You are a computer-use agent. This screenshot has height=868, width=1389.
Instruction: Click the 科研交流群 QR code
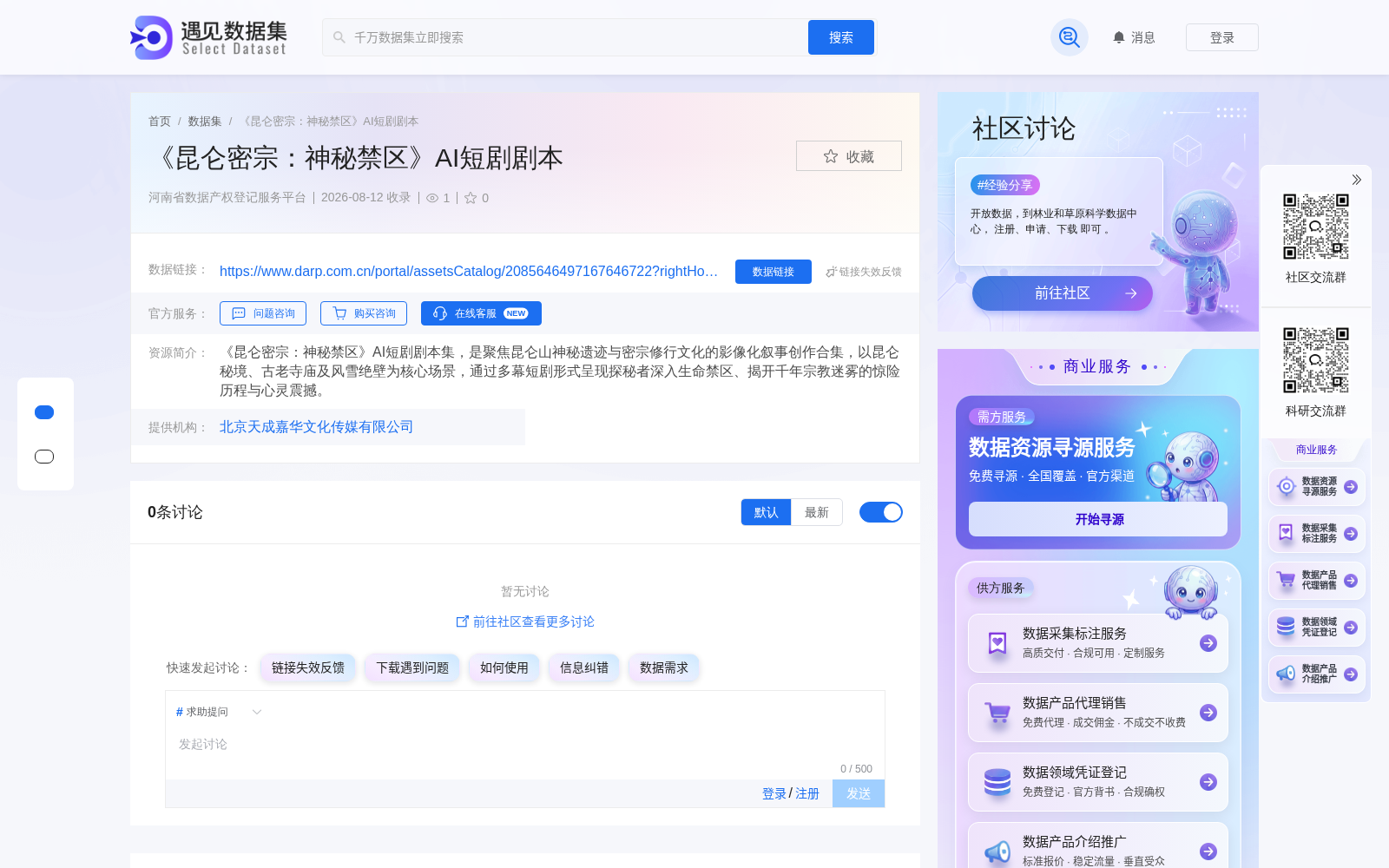coord(1316,360)
